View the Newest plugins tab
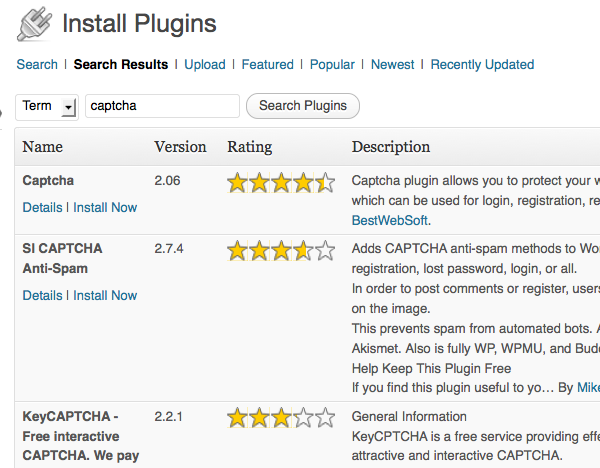Screen dimensions: 600x468 point(392,64)
